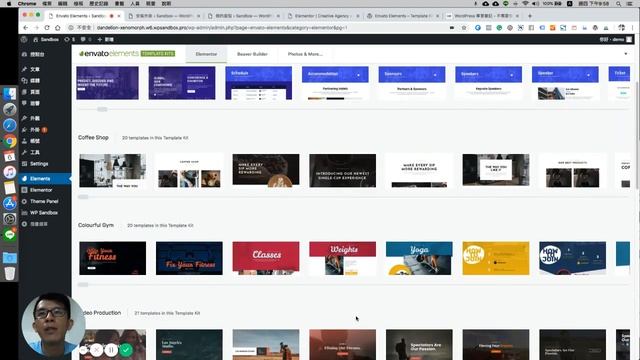Open the Classes gym template
640x360 pixels.
pyautogui.click(x=266, y=258)
